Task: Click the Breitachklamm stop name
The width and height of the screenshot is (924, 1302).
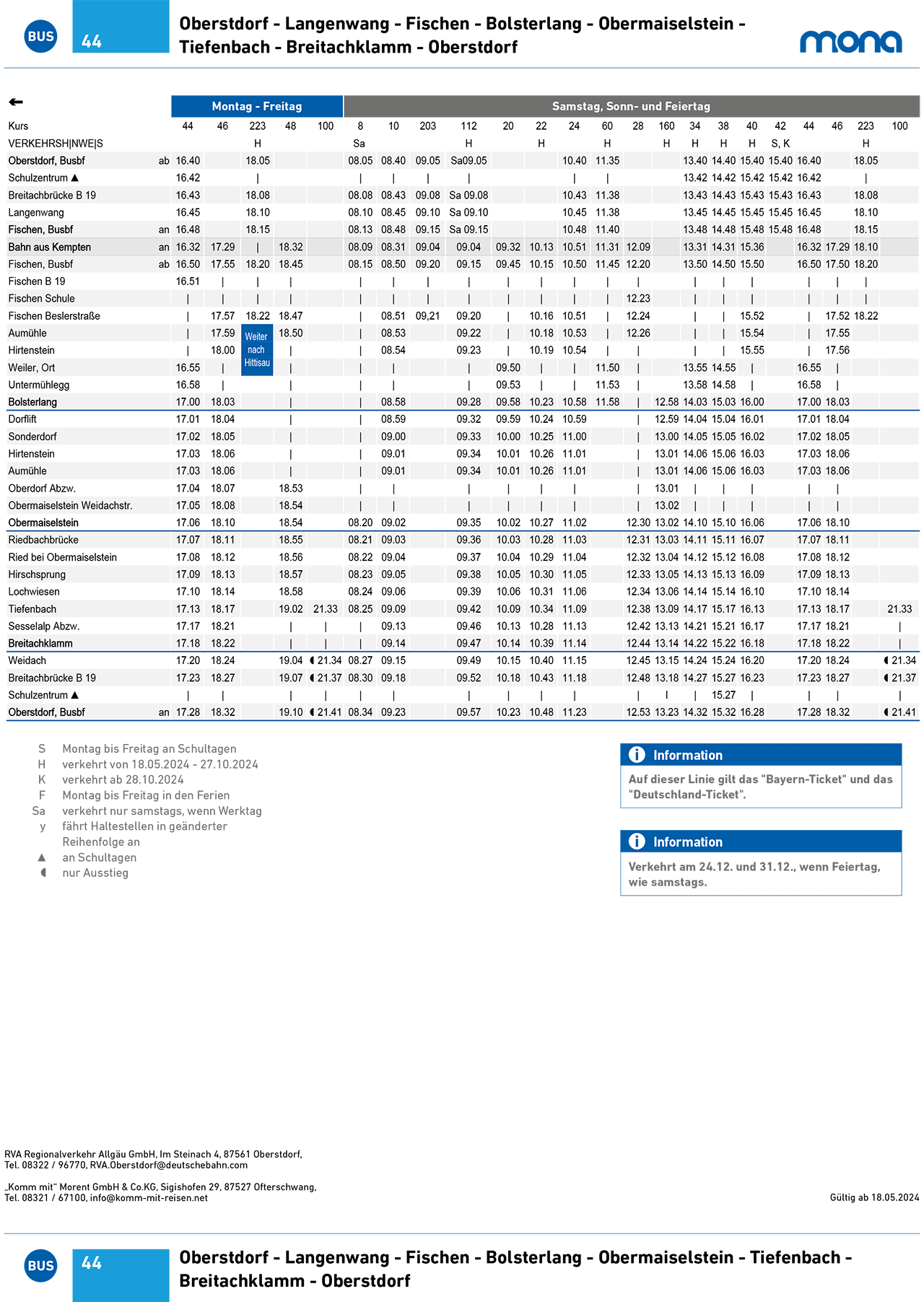Action: pos(40,643)
